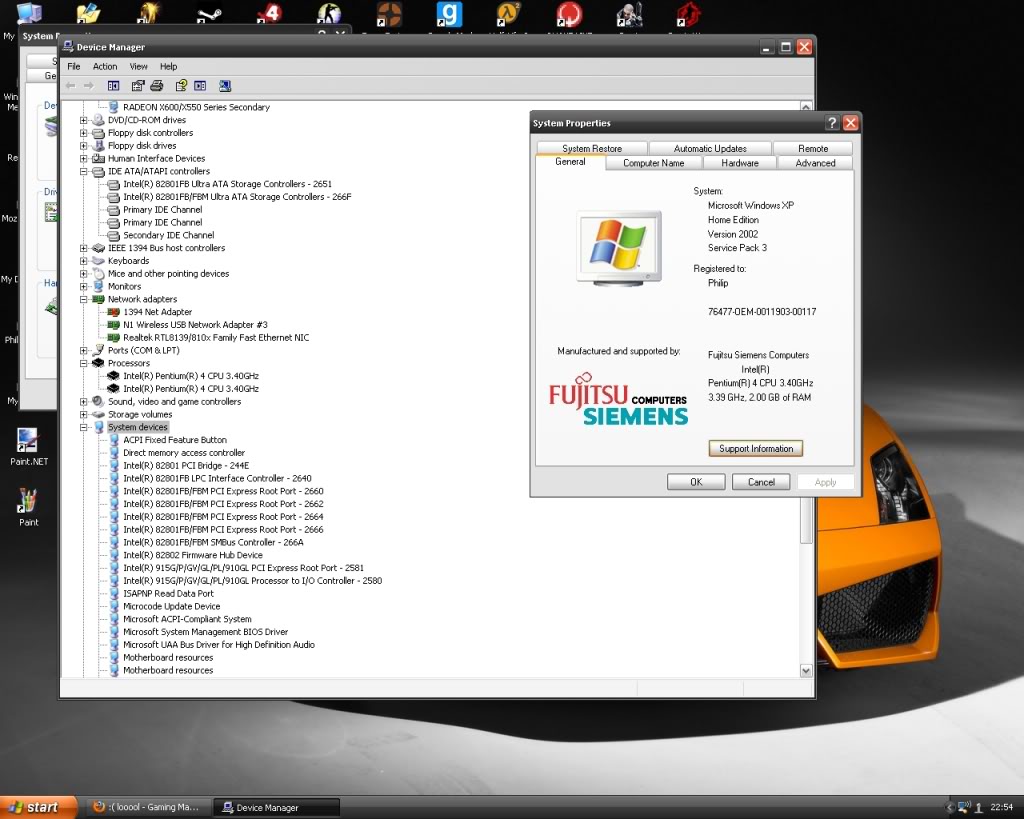The height and width of the screenshot is (819, 1024).
Task: Switch to the Hardware tab
Action: [740, 163]
